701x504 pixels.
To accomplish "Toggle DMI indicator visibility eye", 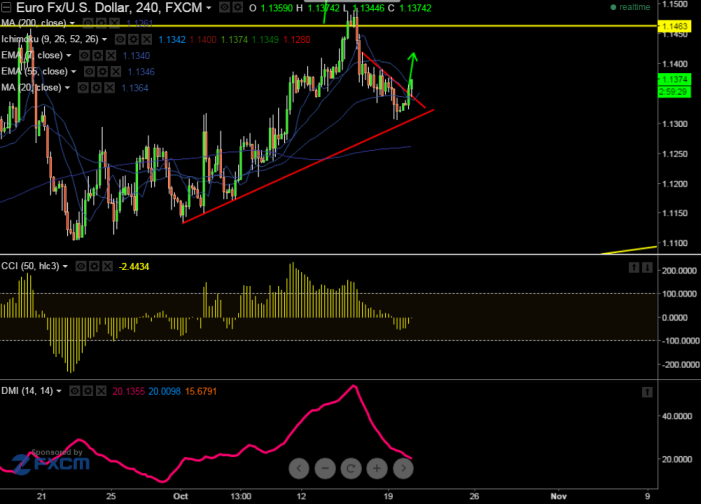I will coord(75,391).
